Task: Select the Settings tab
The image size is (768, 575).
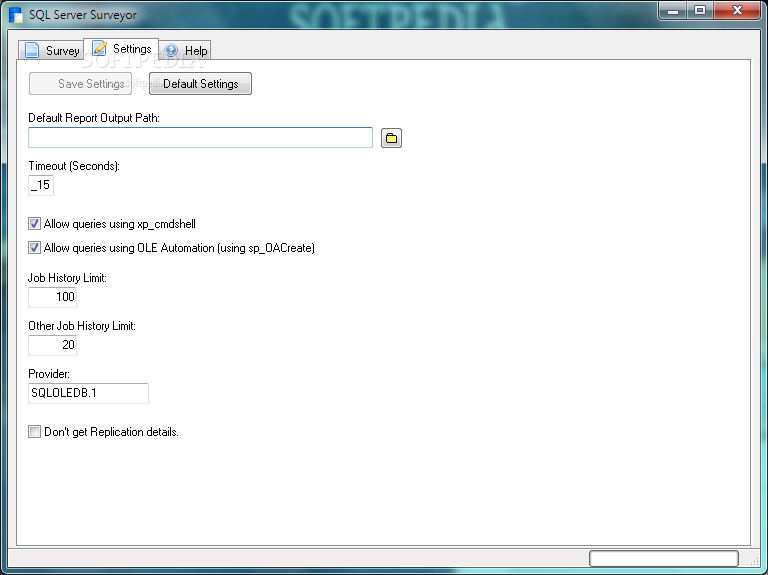Action: [x=121, y=48]
